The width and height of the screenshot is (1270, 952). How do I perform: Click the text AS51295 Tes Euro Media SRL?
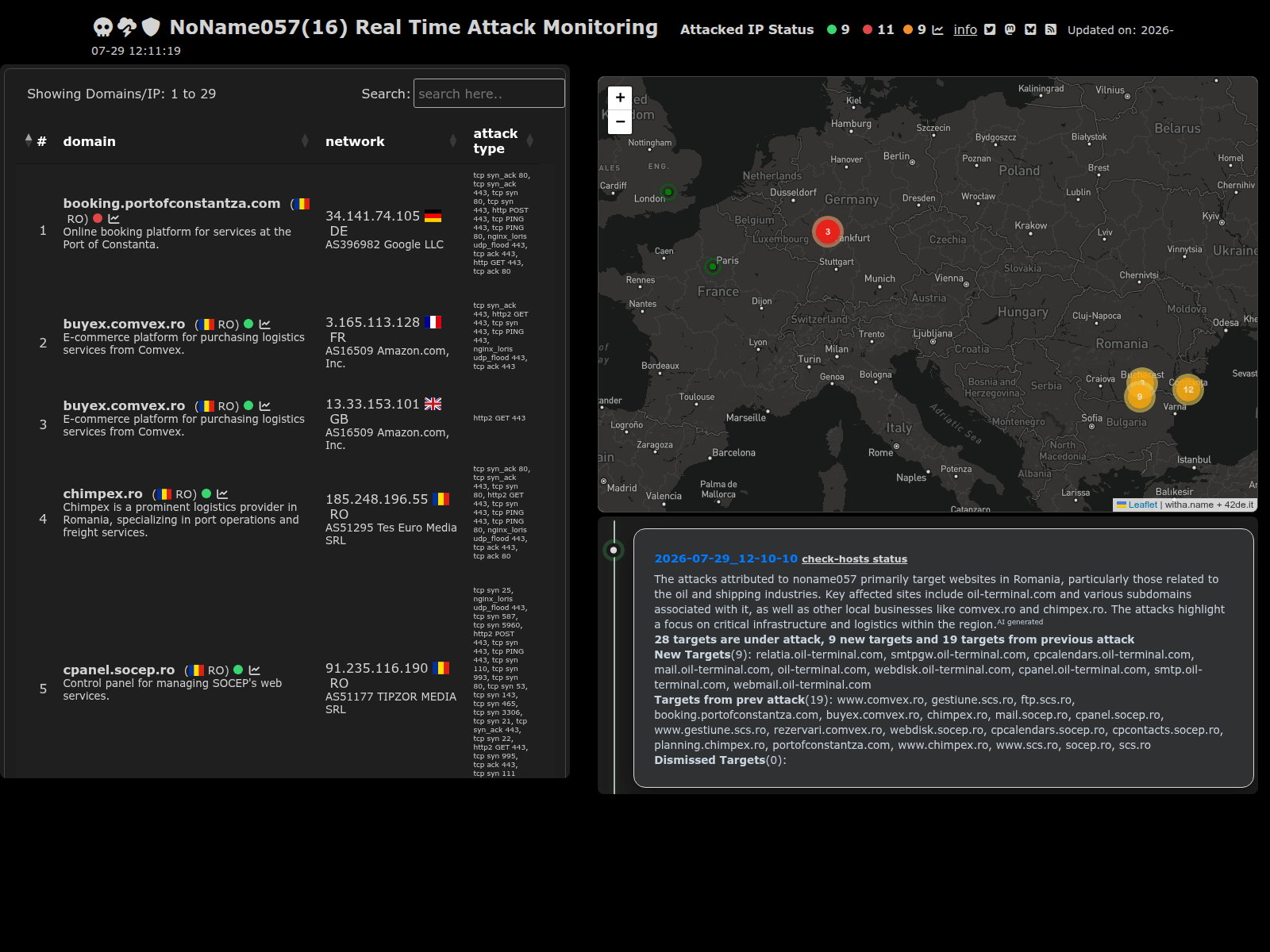391,534
